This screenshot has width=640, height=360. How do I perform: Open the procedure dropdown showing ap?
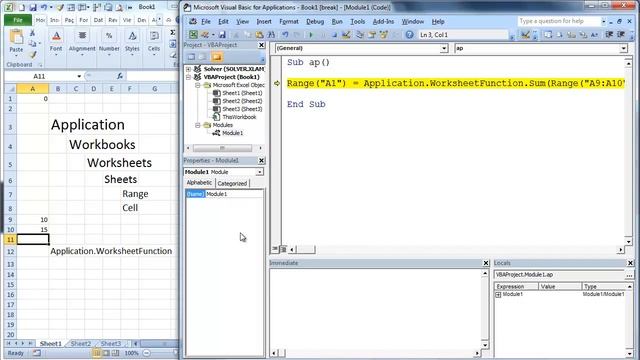623,48
